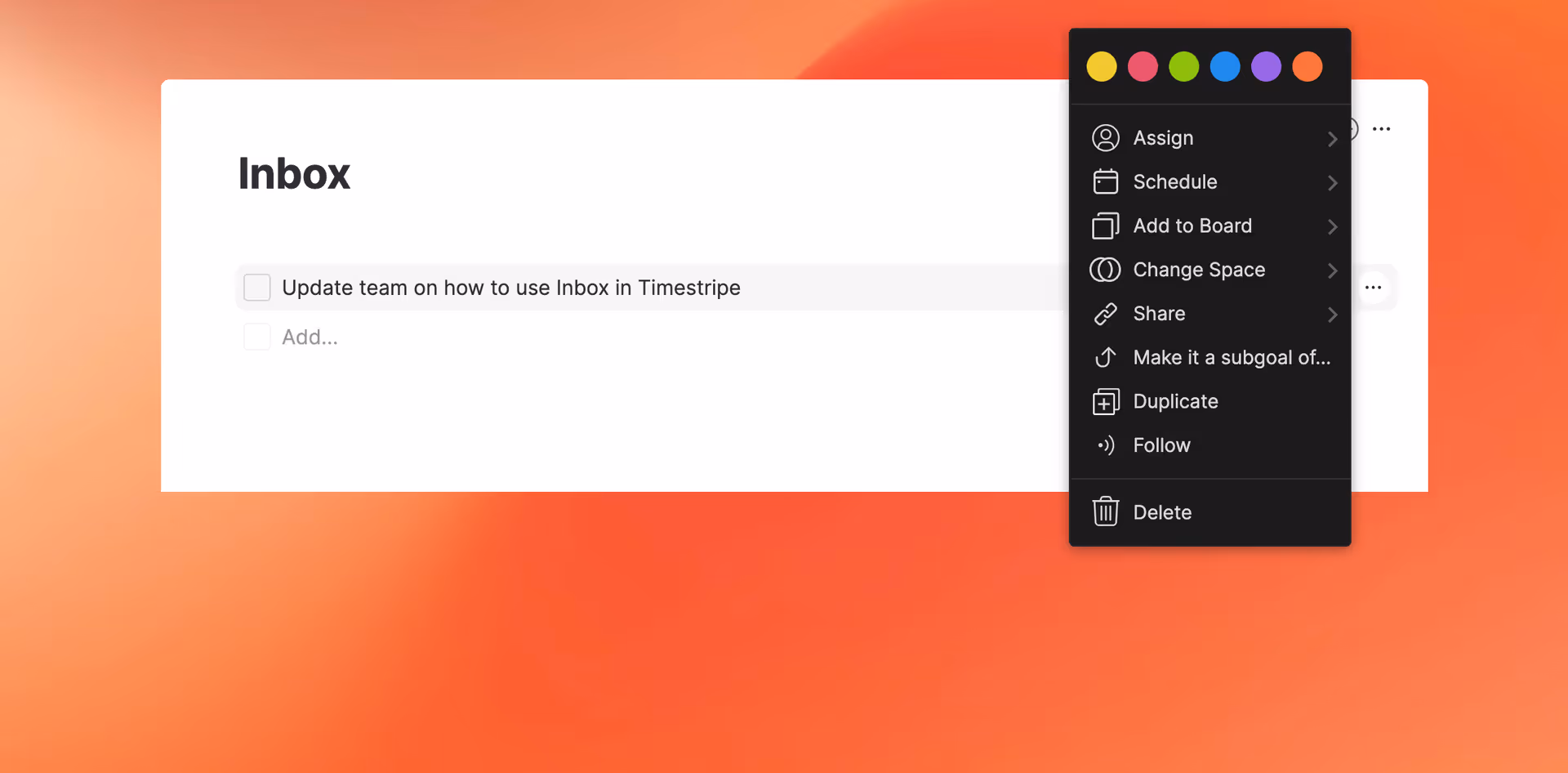Click the Add to Board icon
The height and width of the screenshot is (773, 1568).
click(1107, 226)
